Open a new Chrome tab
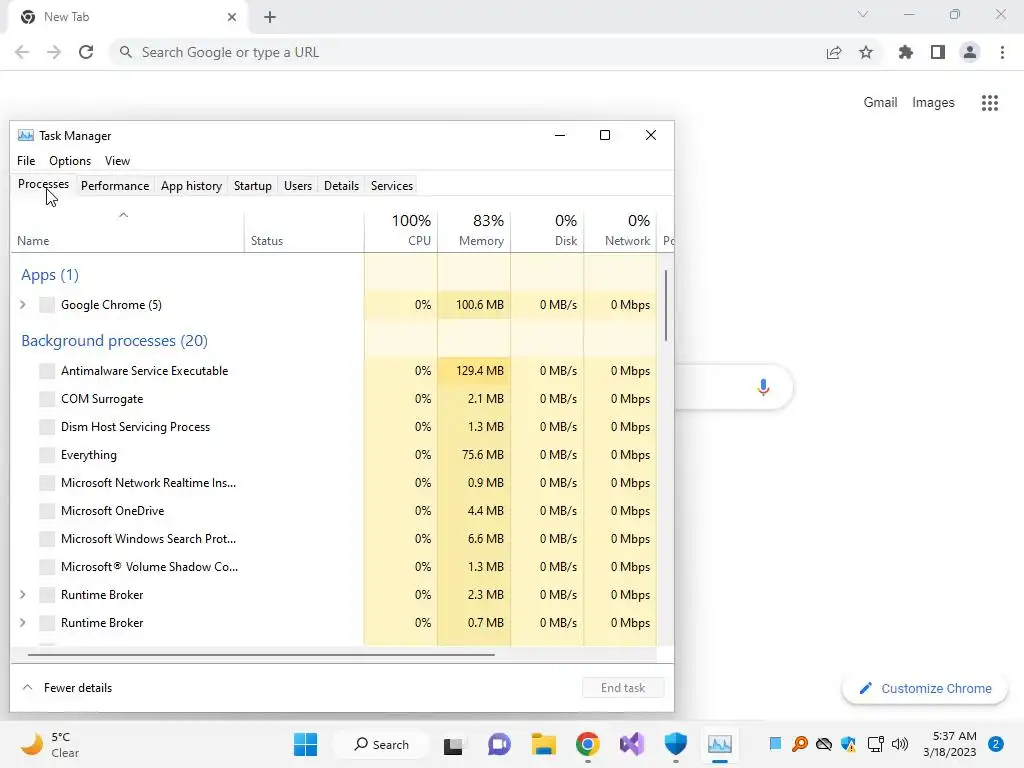Image resolution: width=1024 pixels, height=768 pixels. tap(270, 17)
